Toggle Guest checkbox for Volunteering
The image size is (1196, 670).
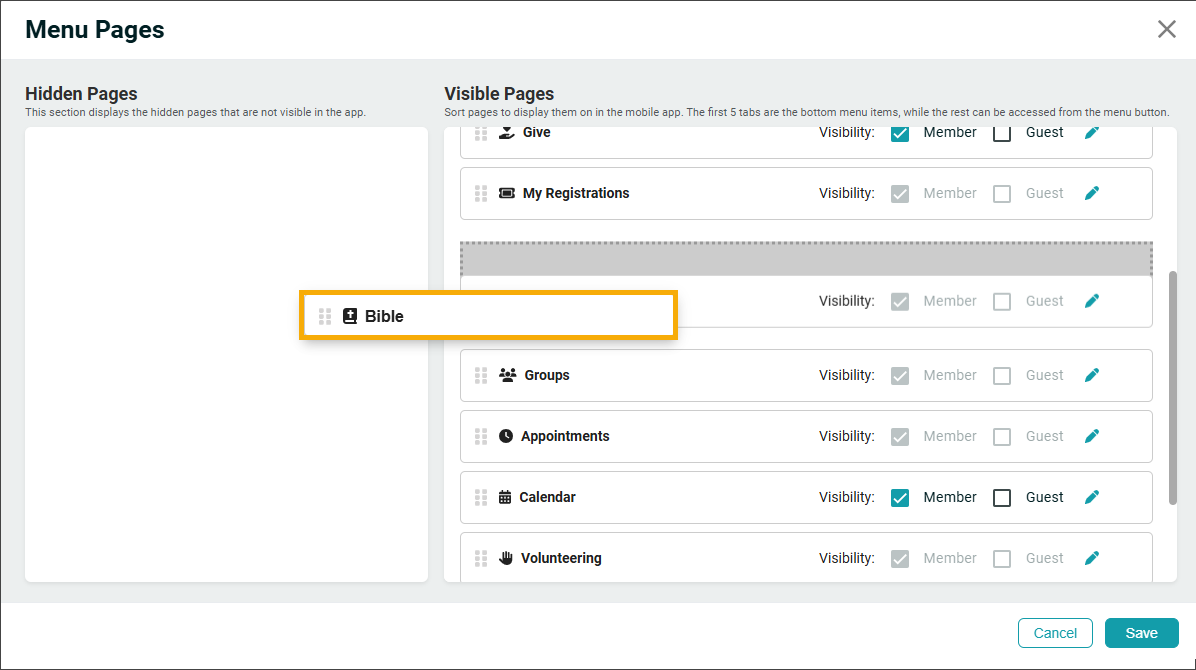pos(1002,559)
